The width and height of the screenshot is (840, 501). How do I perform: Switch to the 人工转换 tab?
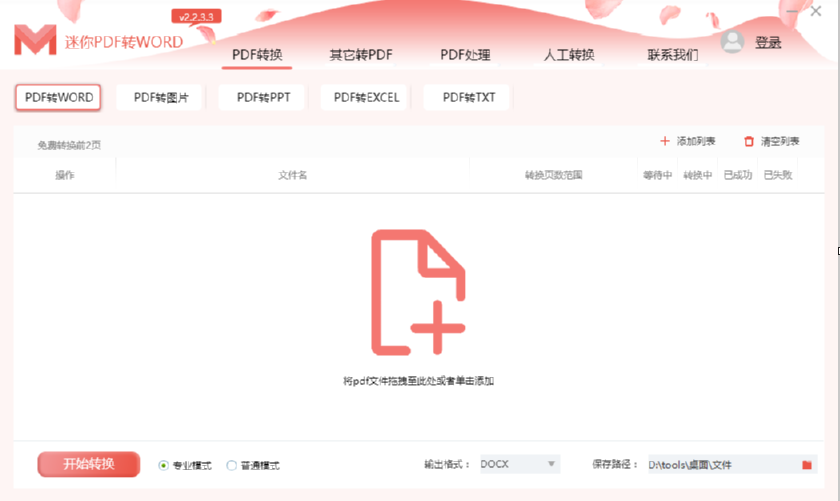569,55
